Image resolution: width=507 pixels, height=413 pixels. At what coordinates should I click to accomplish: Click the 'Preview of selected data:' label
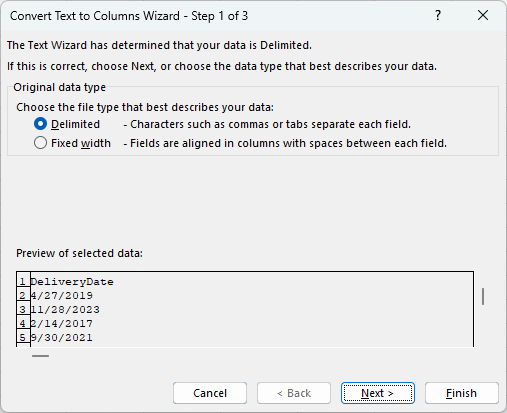point(79,253)
